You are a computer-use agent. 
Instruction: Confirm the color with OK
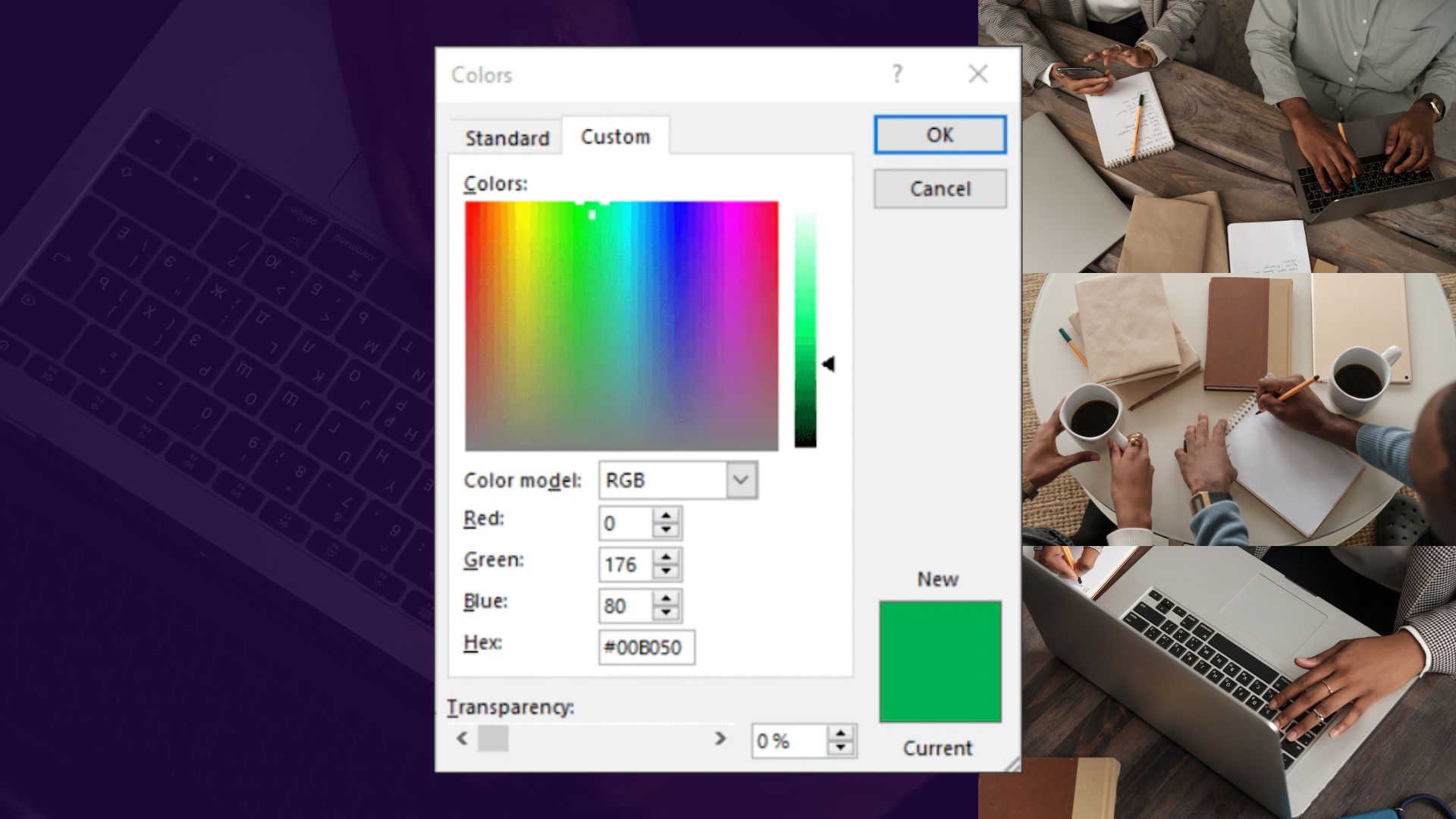coord(940,135)
